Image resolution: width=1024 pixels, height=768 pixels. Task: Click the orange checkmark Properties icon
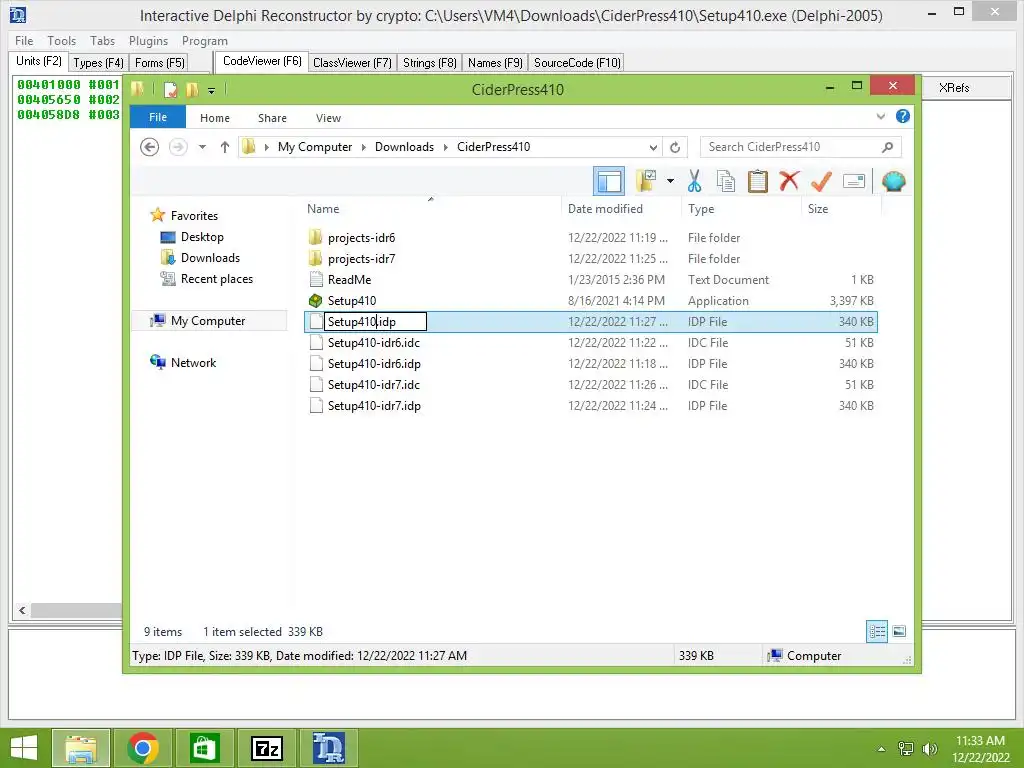coord(821,181)
